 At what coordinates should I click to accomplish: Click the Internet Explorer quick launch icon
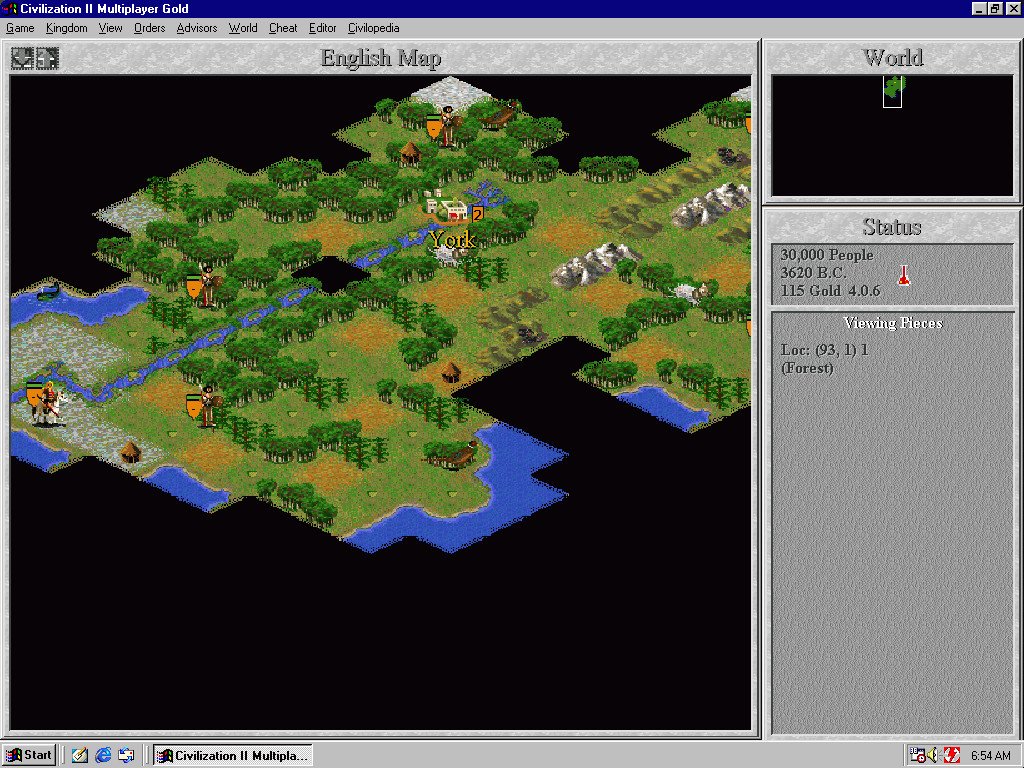(103, 755)
